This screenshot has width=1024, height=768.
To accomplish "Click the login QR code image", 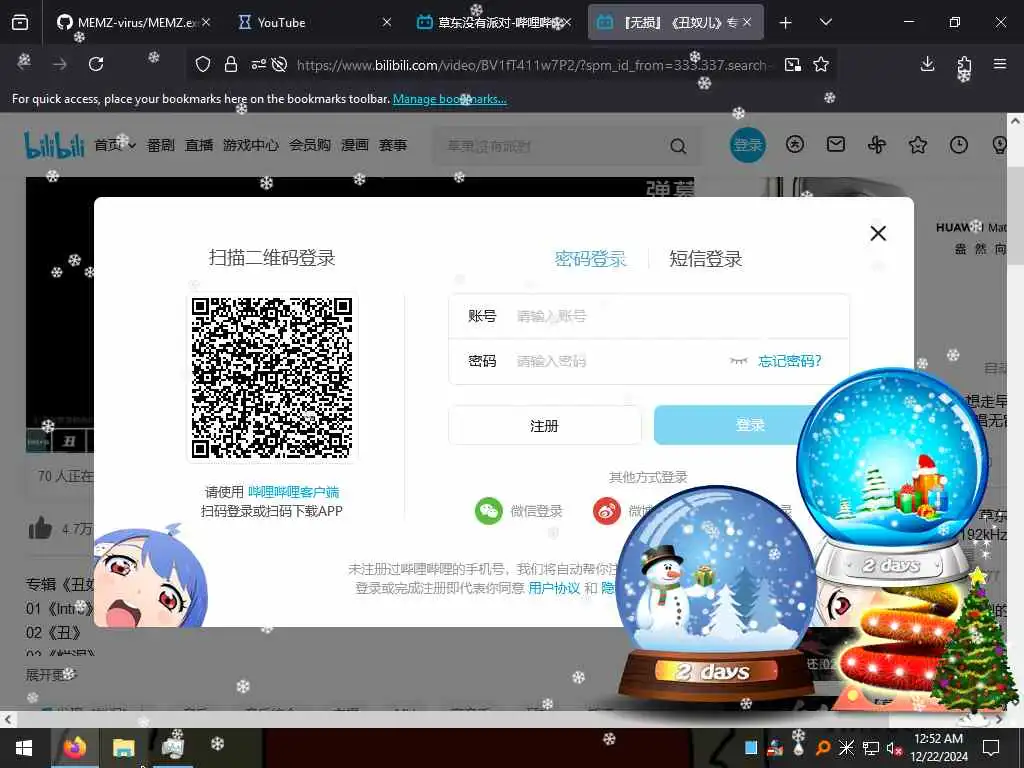I will point(272,378).
